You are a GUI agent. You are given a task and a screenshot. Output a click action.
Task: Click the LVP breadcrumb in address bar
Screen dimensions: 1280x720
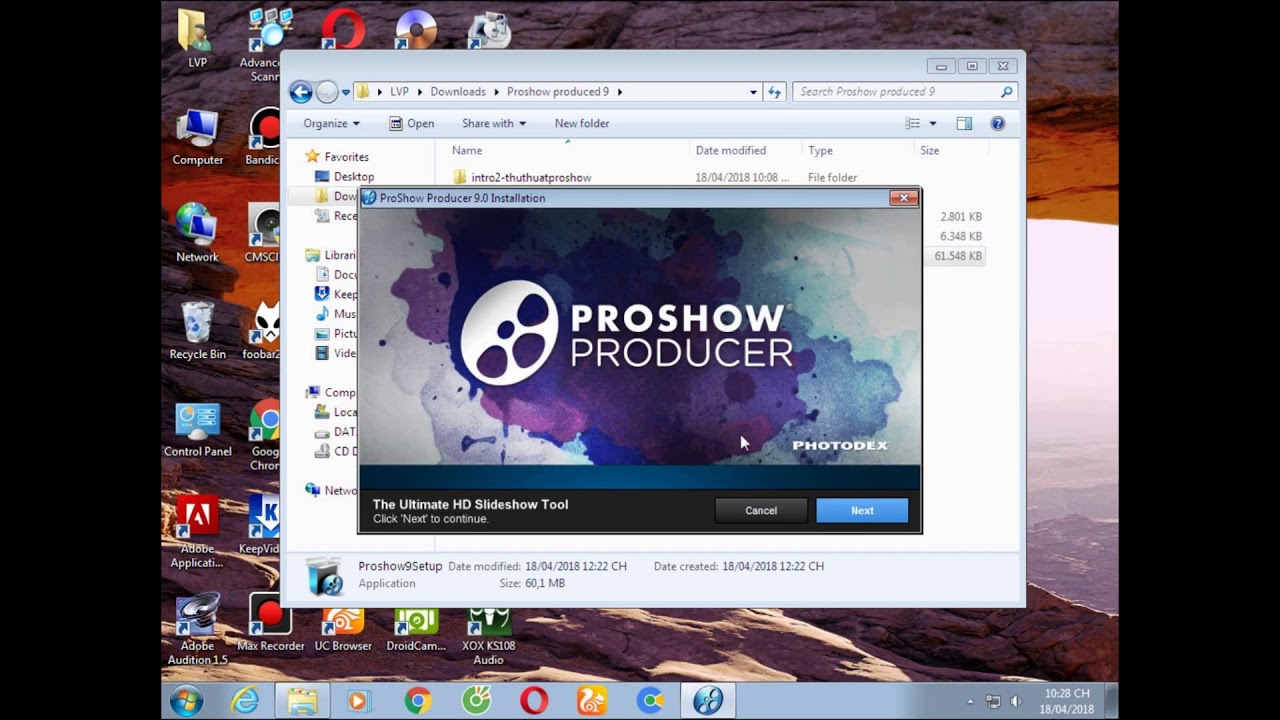pos(399,92)
